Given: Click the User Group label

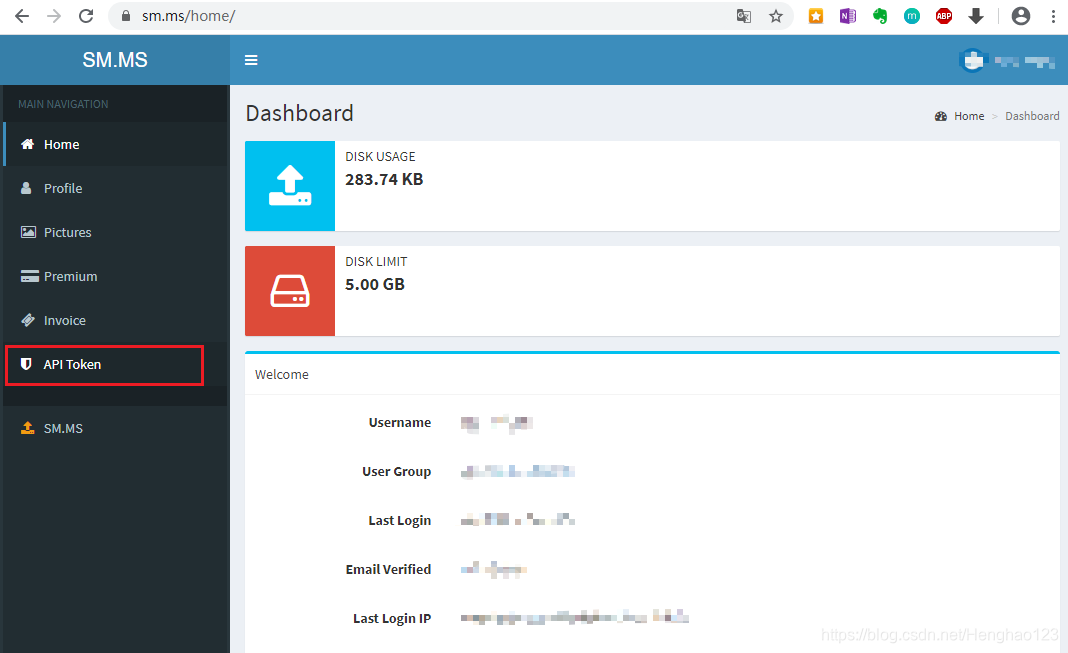Looking at the screenshot, I should [396, 471].
